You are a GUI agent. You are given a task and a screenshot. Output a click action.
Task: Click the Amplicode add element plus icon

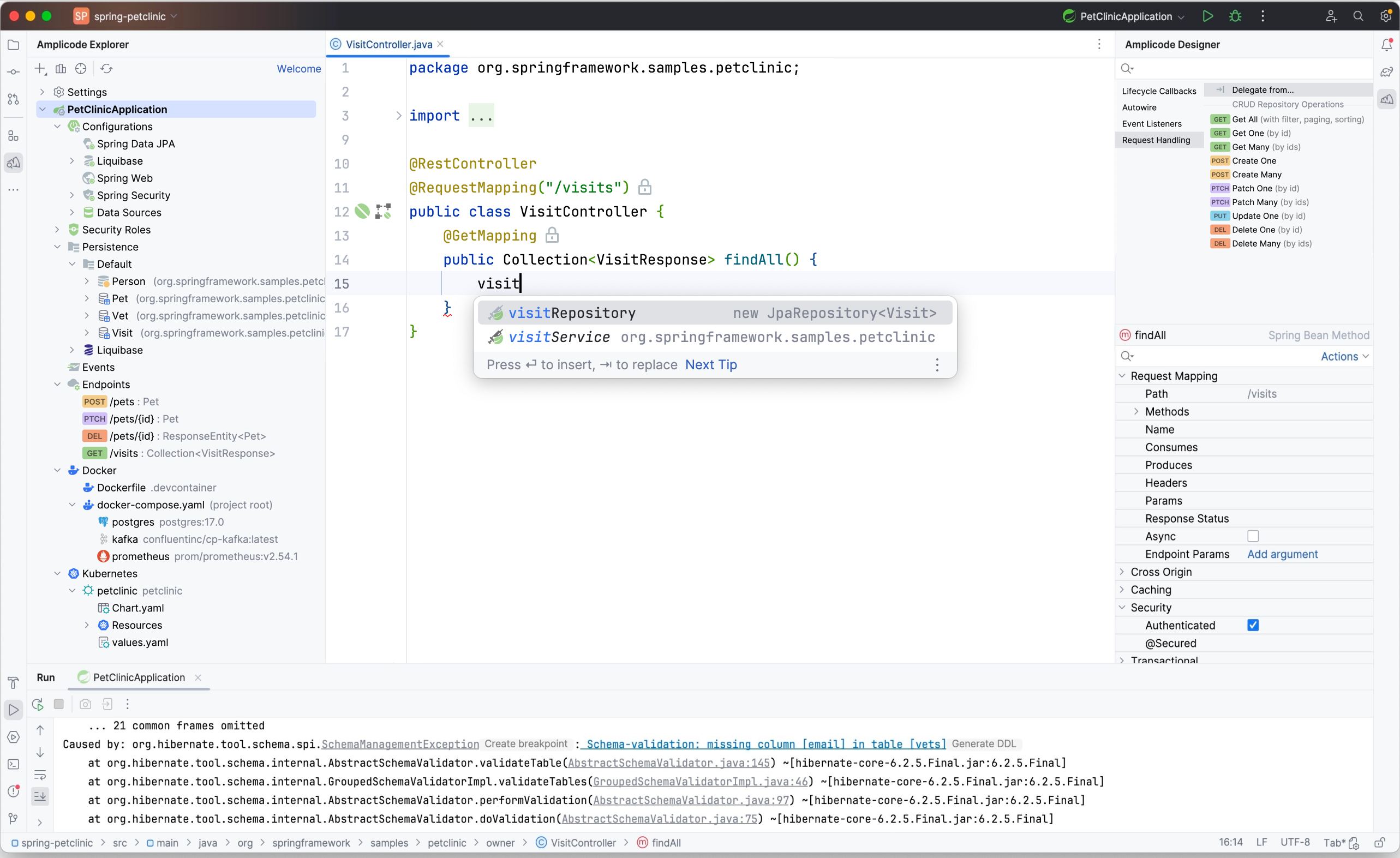[x=40, y=68]
